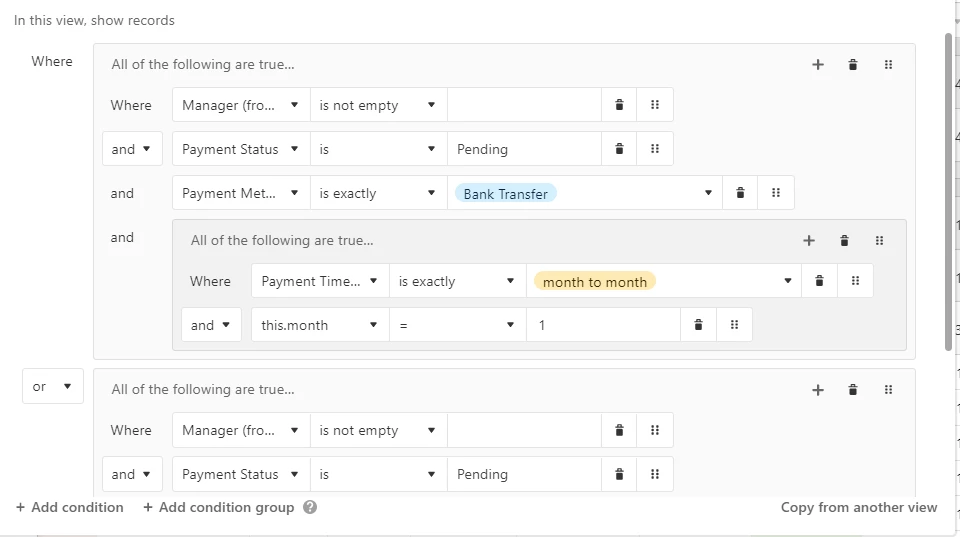Click Add condition group button
Viewport: 960px width, 537px height.
point(218,507)
